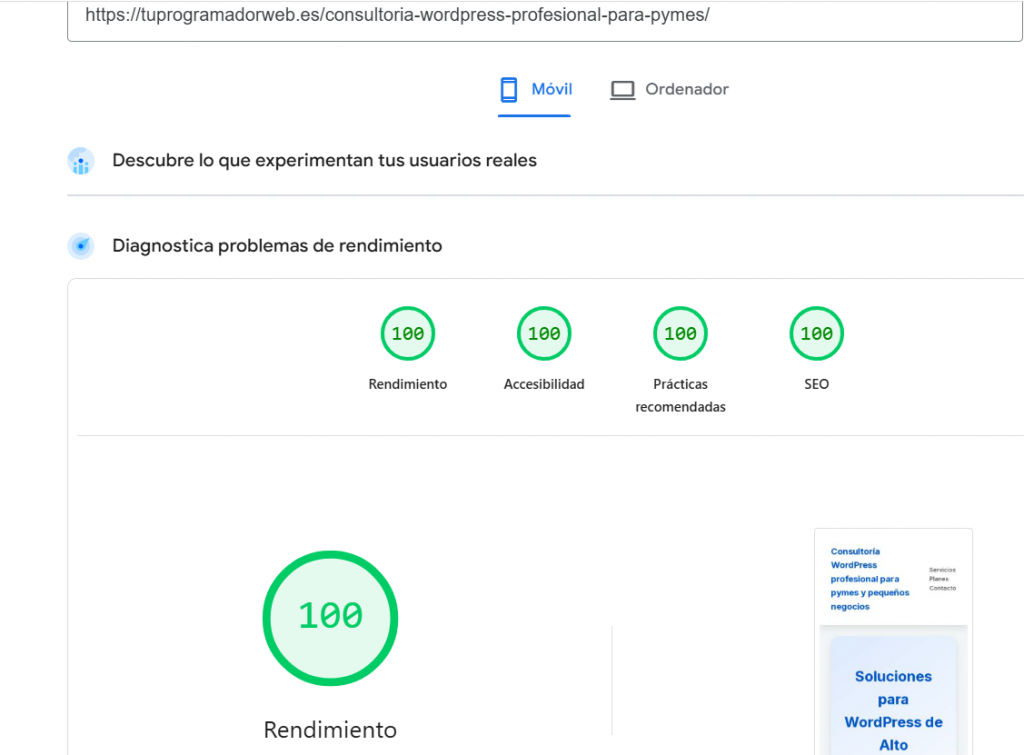Screen dimensions: 1024x755
Task: Click the monitor icon beside Ordenador
Action: pyautogui.click(x=622, y=89)
